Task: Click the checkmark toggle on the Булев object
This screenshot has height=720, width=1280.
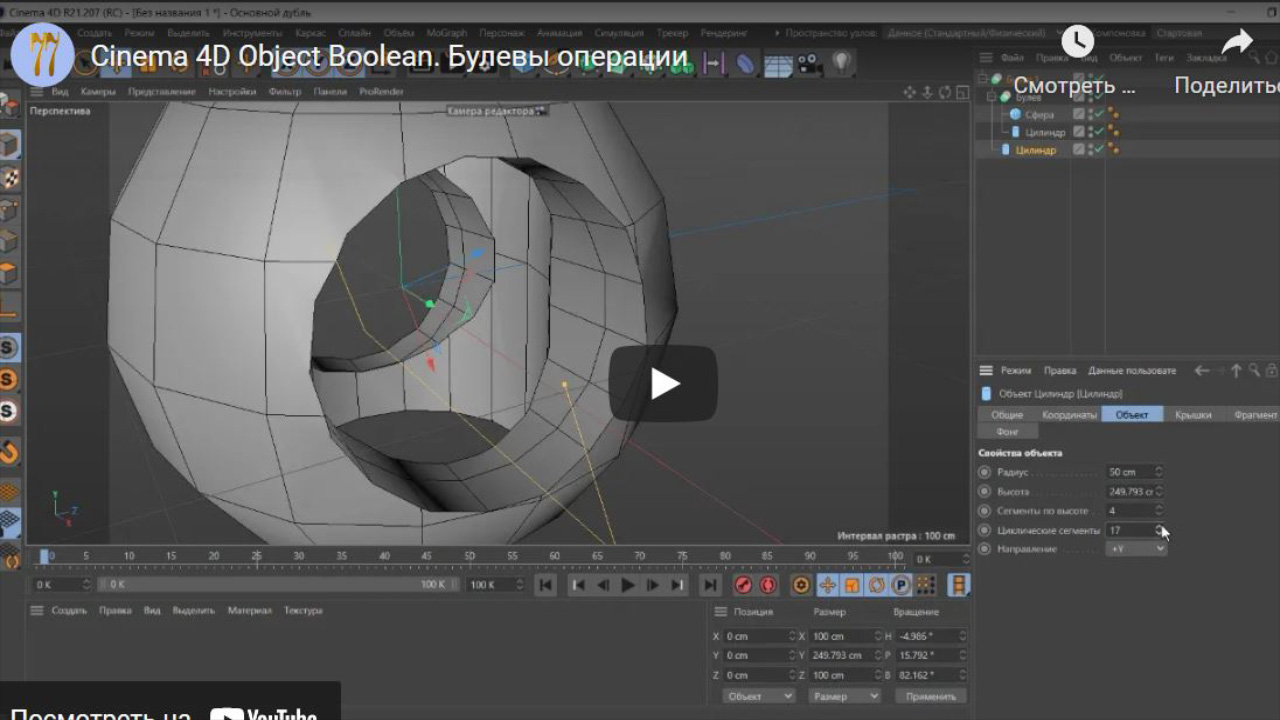Action: (1097, 97)
